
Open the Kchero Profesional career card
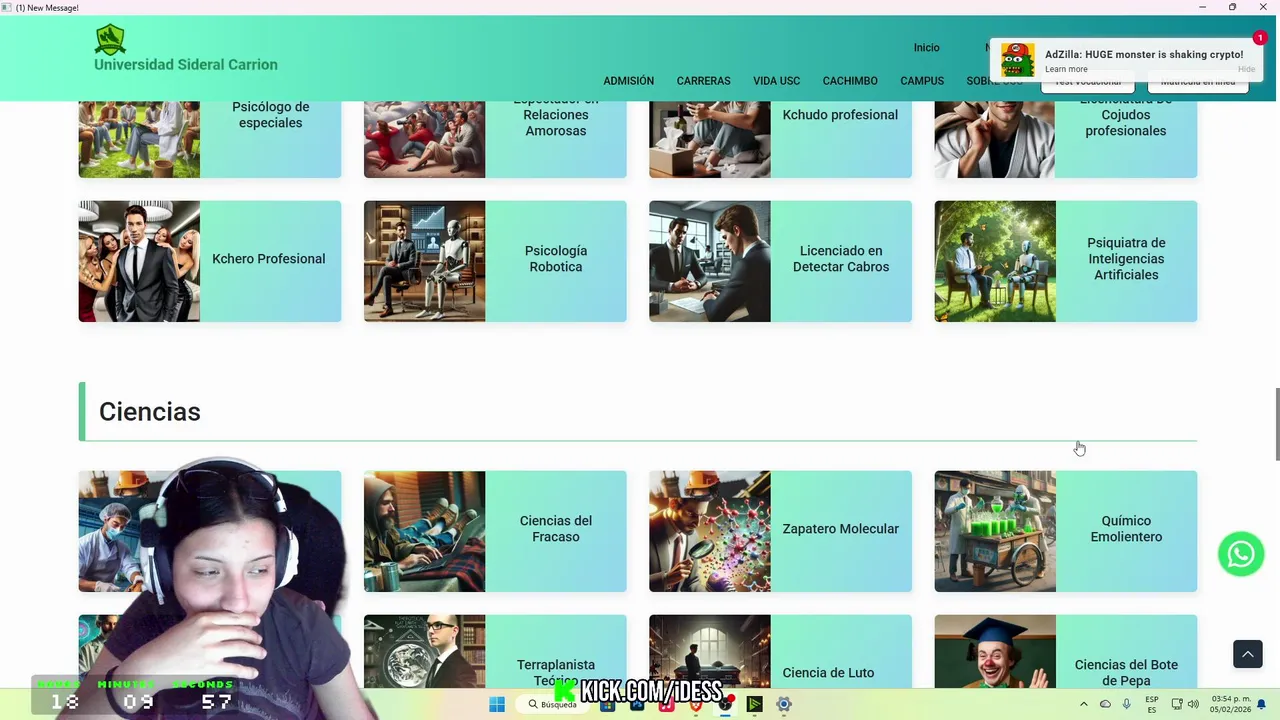click(x=210, y=261)
